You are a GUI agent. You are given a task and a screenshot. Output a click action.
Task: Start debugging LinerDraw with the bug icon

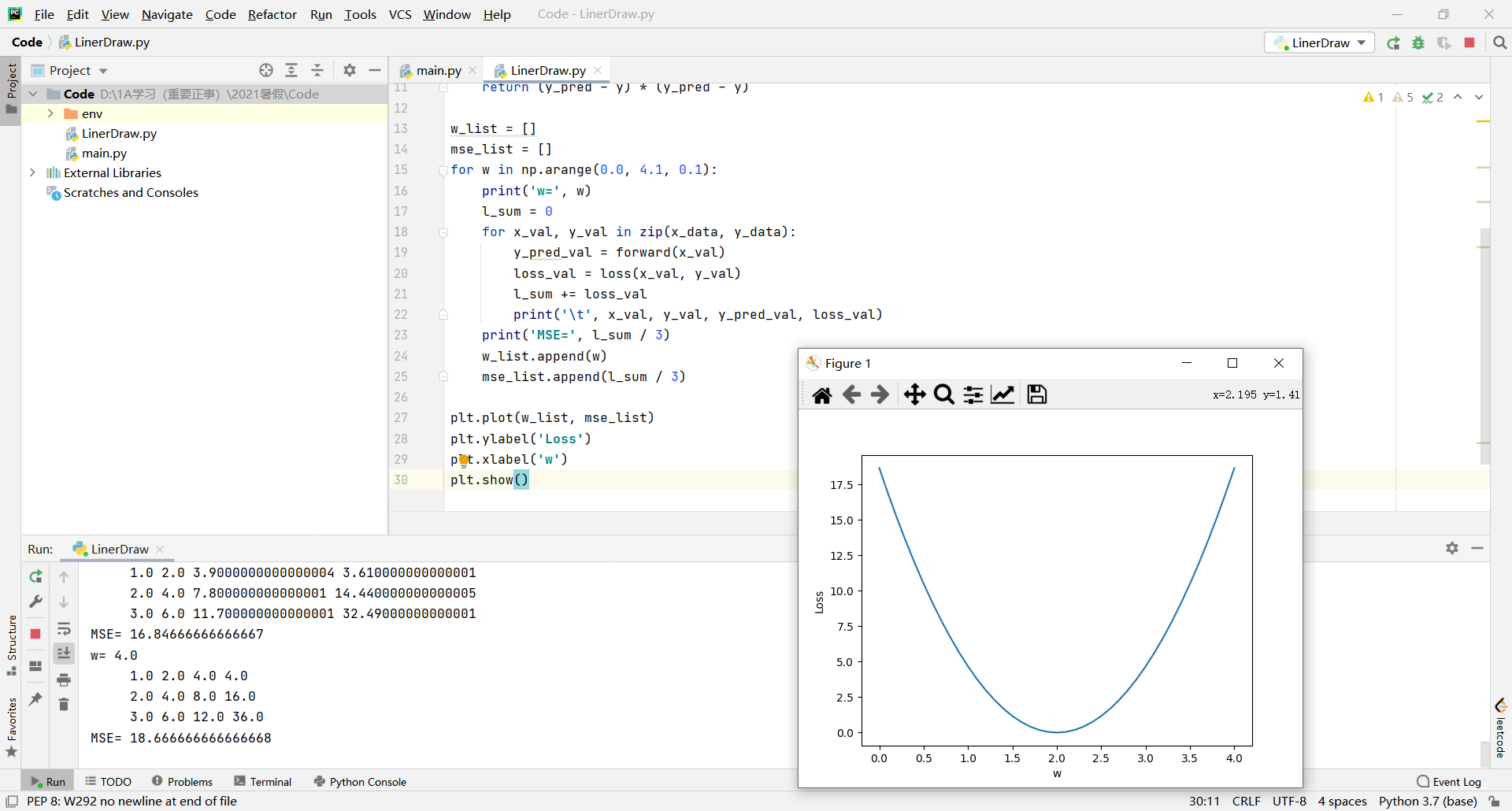pyautogui.click(x=1418, y=43)
